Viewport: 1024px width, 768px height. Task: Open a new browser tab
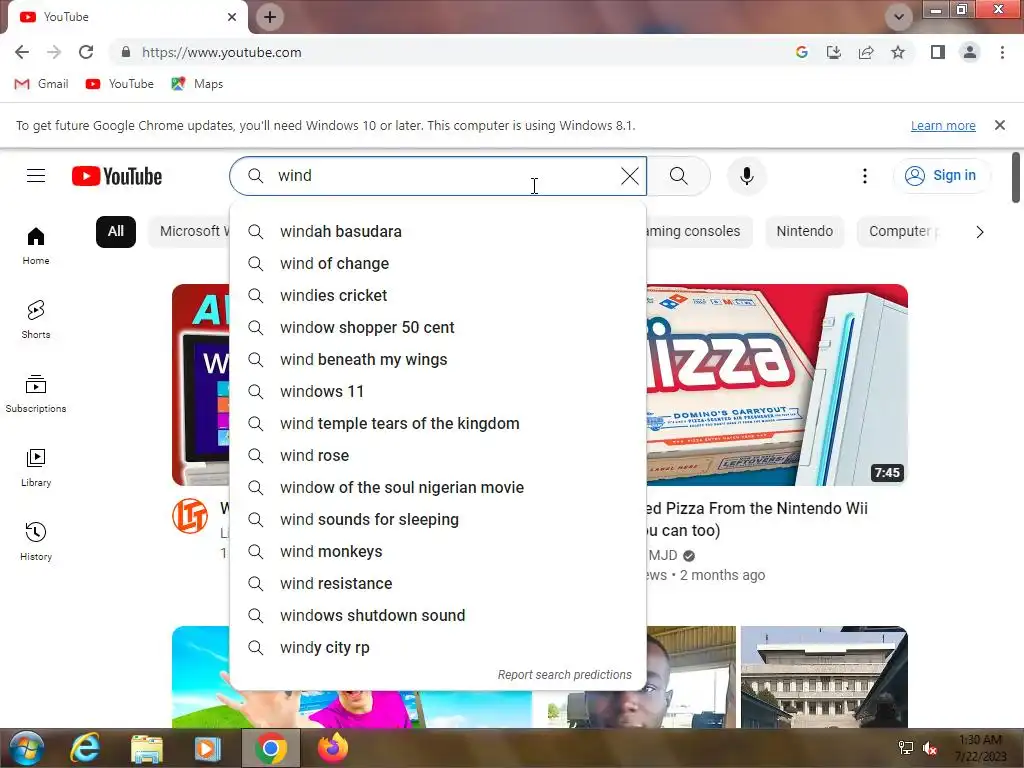[x=270, y=17]
